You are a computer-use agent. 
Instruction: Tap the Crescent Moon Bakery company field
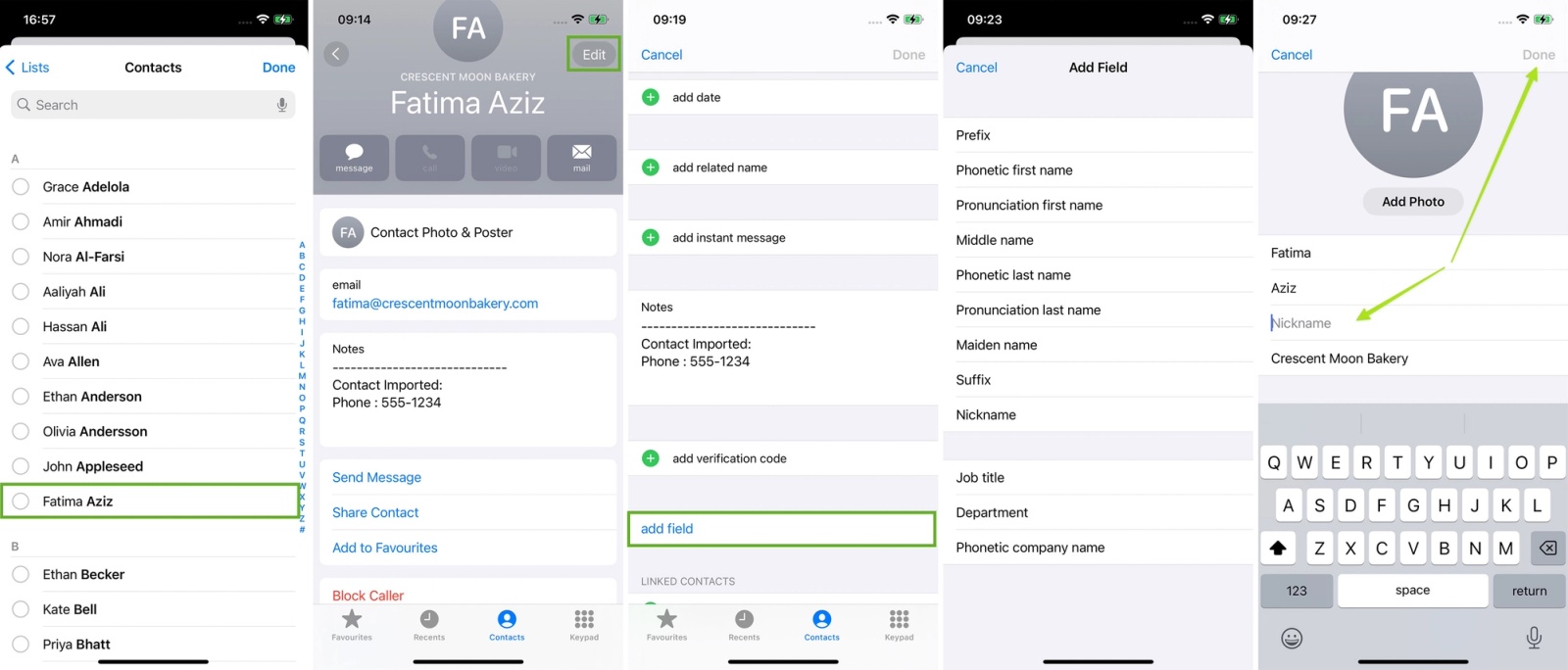(x=1413, y=359)
